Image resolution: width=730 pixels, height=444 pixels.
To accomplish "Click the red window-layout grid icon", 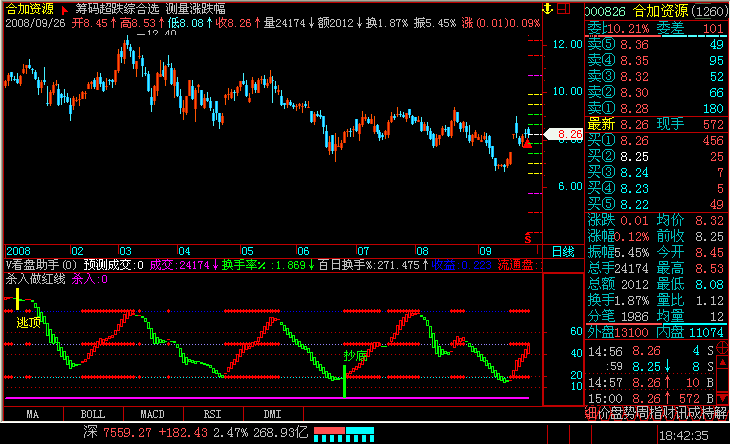I will [563, 8].
